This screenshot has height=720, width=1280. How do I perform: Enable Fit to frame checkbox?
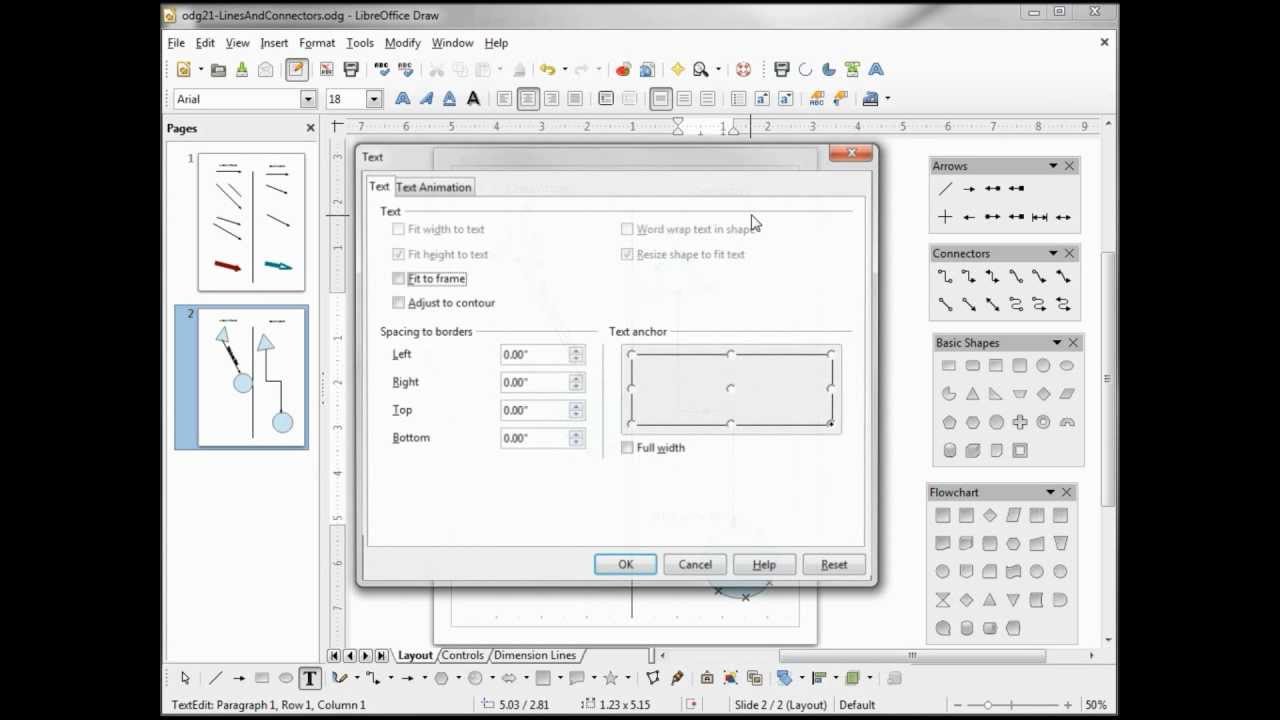click(399, 278)
